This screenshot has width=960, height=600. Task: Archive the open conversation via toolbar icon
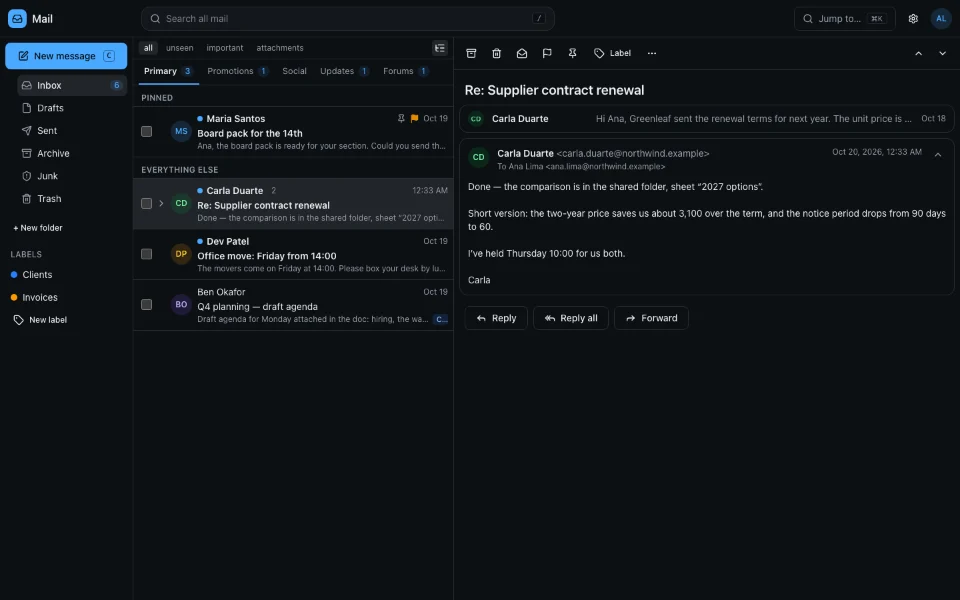click(471, 53)
